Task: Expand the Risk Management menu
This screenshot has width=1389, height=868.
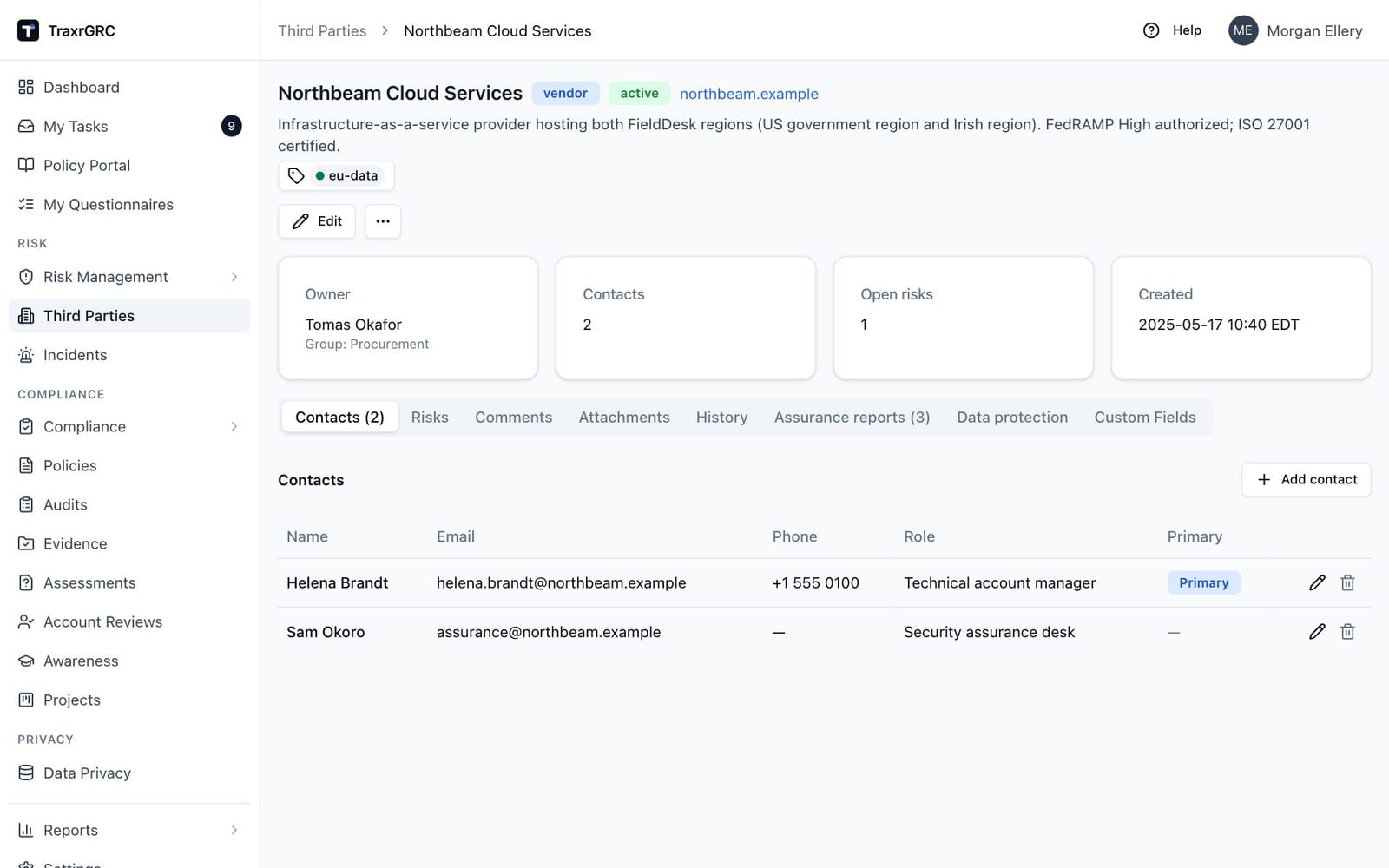Action: (x=129, y=277)
